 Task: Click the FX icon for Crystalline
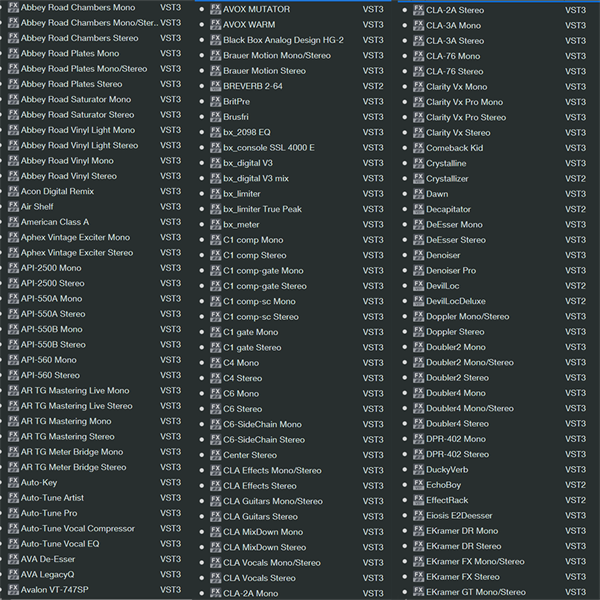(x=419, y=163)
